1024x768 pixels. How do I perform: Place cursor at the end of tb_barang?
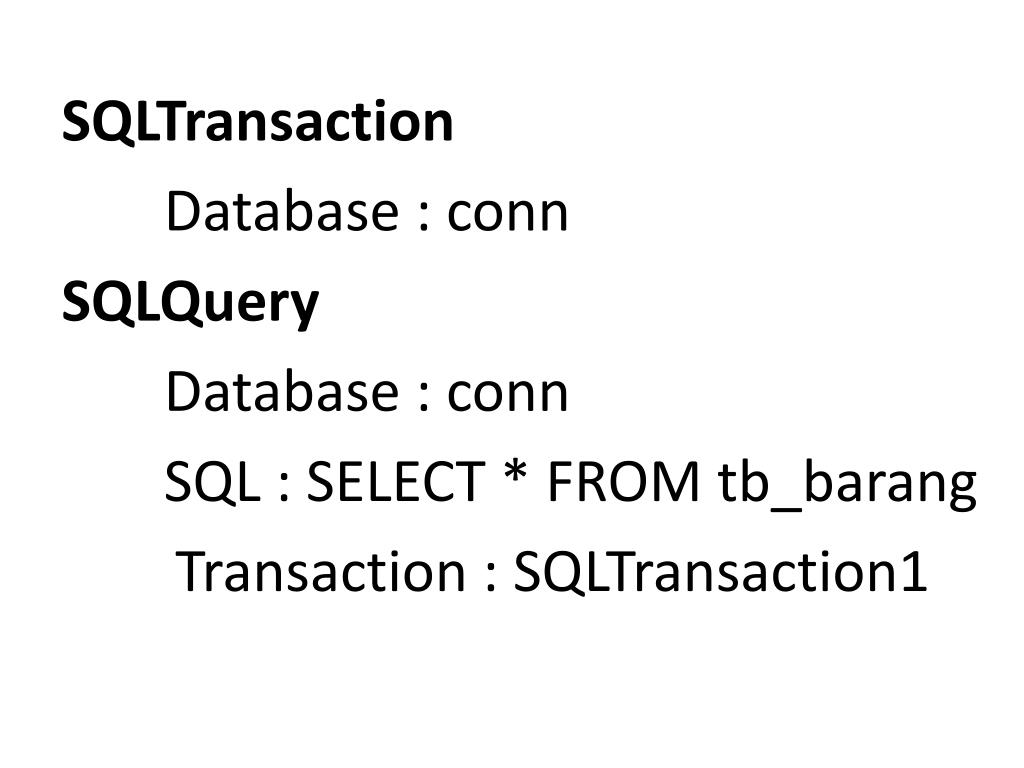tap(978, 485)
